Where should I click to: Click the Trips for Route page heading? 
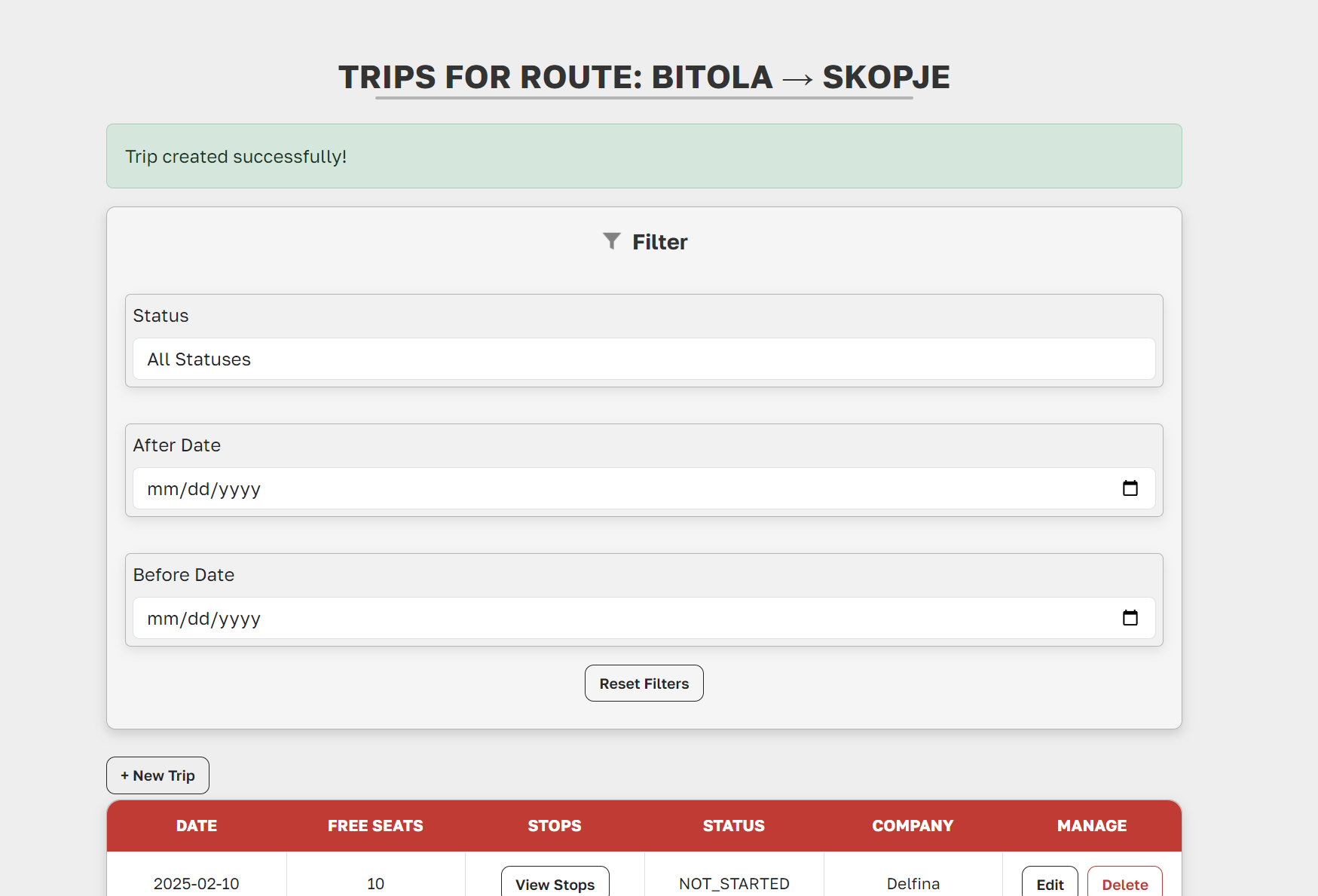644,77
